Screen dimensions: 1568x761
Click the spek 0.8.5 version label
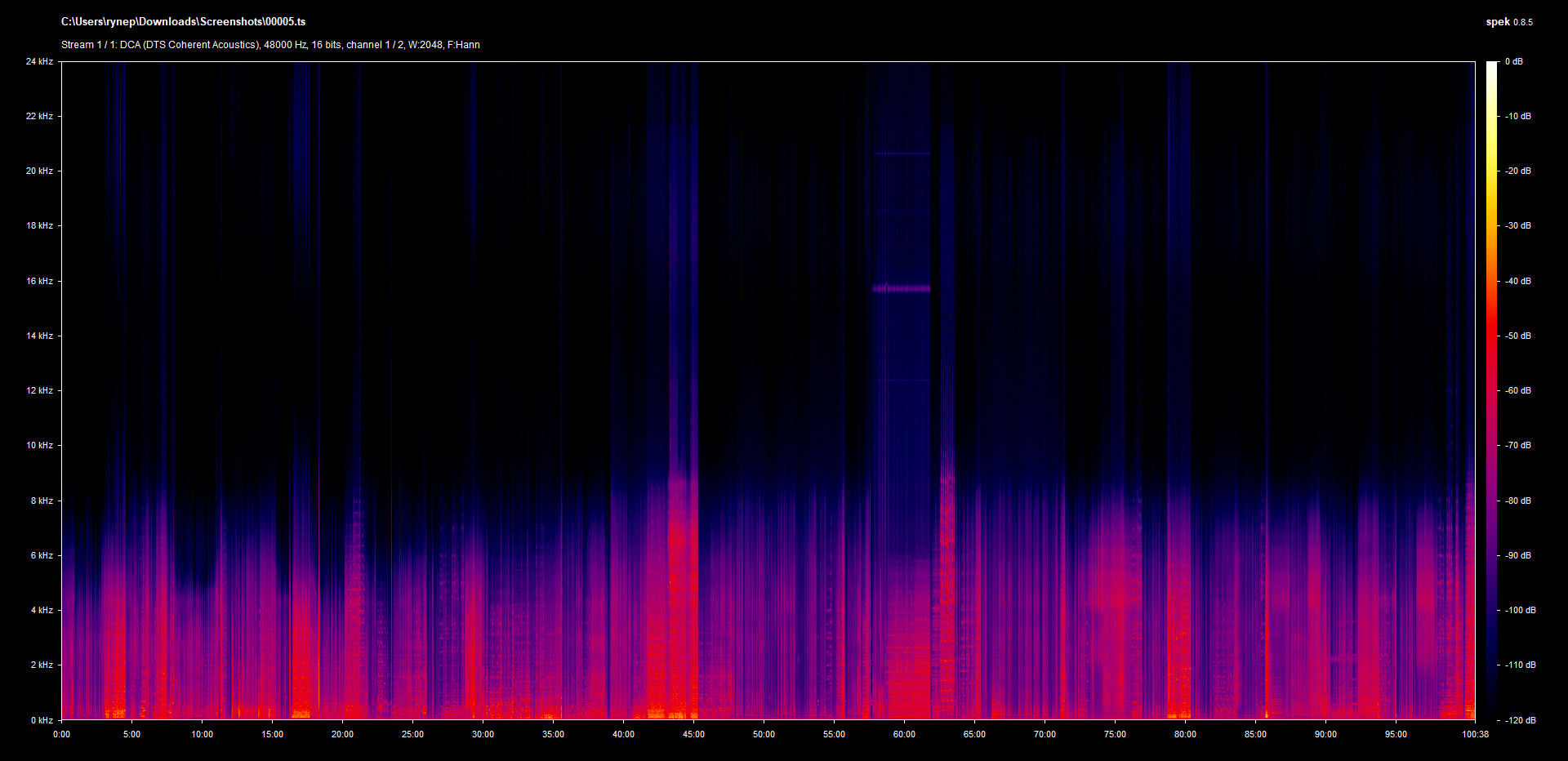tap(1508, 22)
